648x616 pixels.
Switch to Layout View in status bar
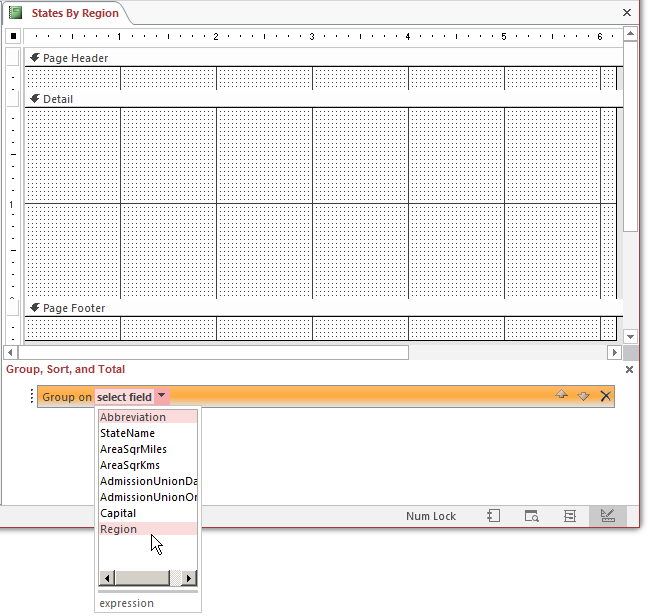tap(569, 516)
